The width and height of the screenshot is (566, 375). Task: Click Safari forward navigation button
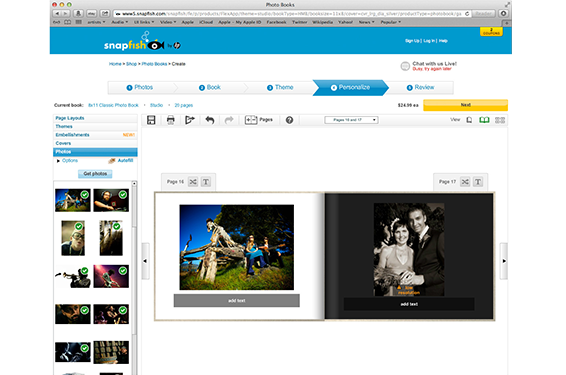click(x=65, y=13)
